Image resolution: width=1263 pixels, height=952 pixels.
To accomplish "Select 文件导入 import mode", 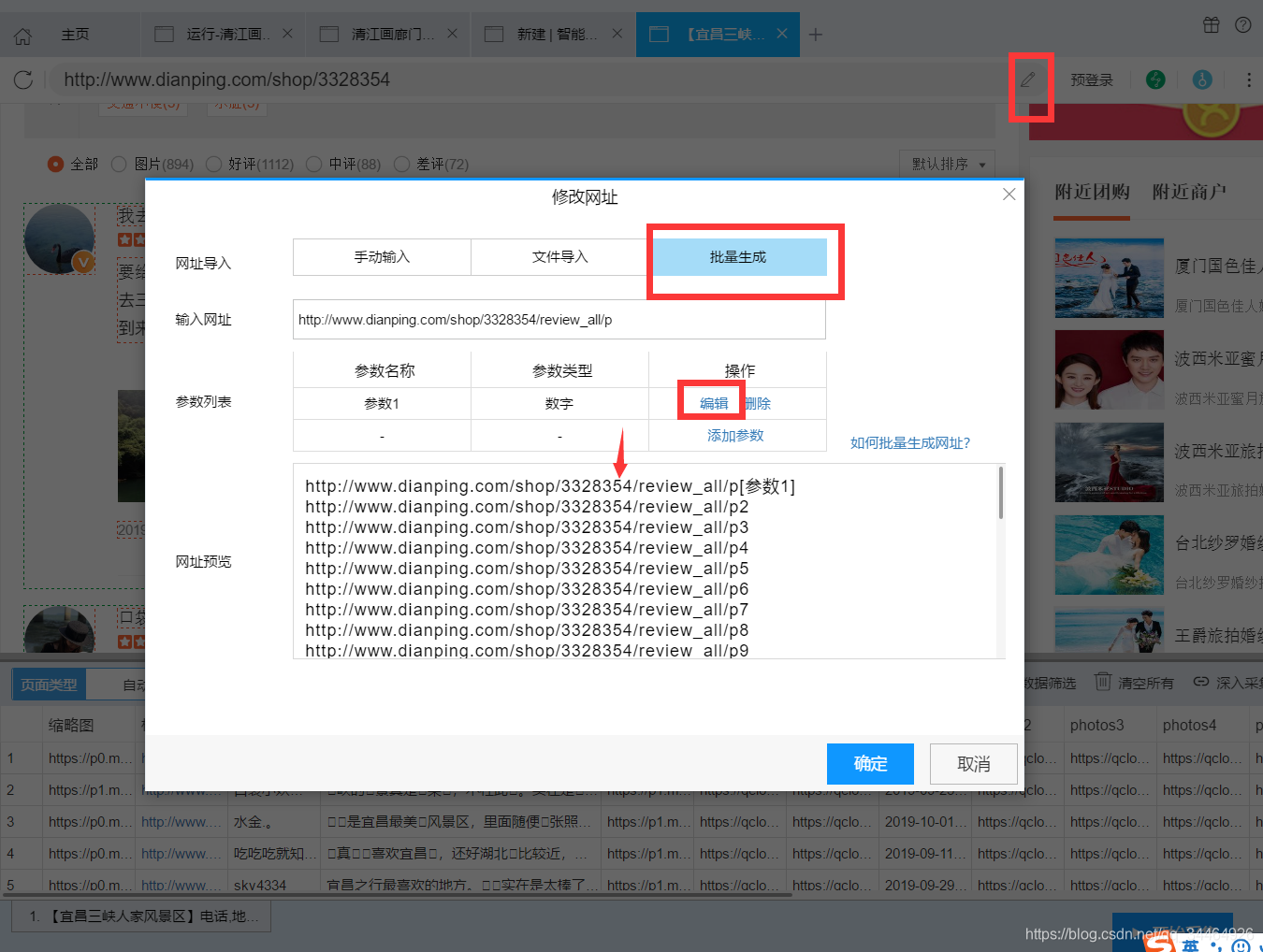I will click(559, 257).
